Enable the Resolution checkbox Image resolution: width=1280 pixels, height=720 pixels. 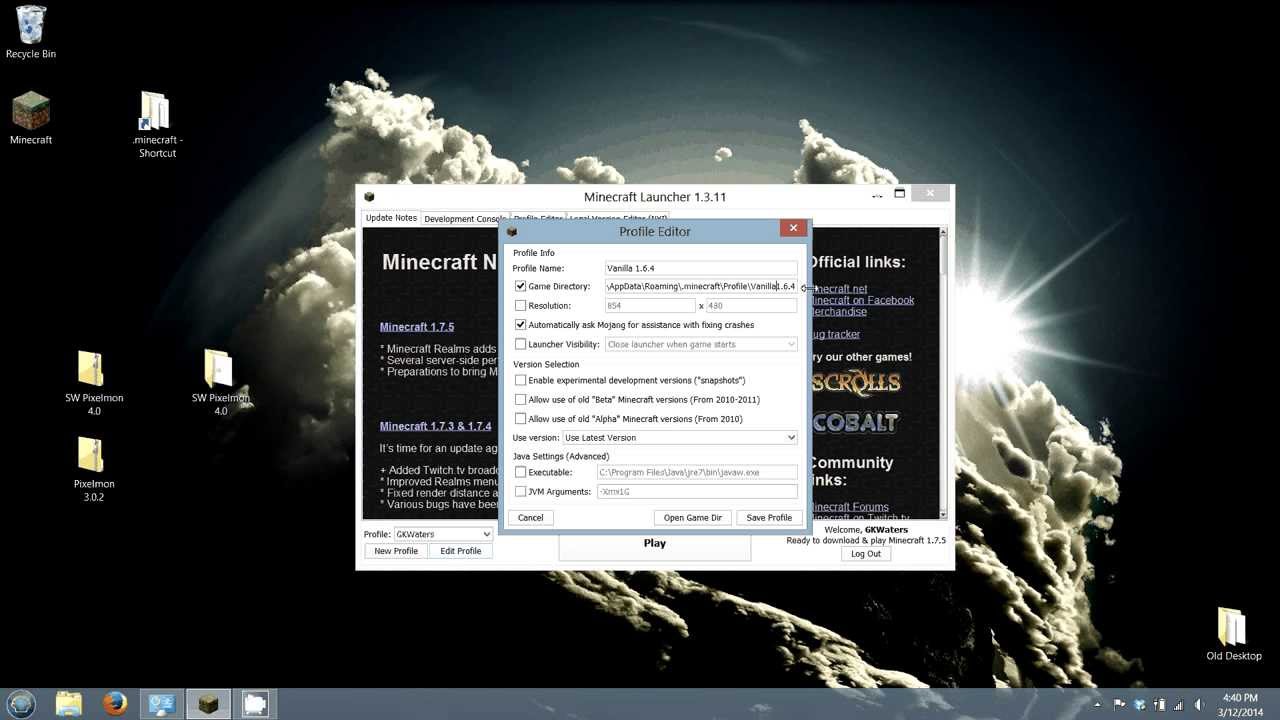(520, 305)
